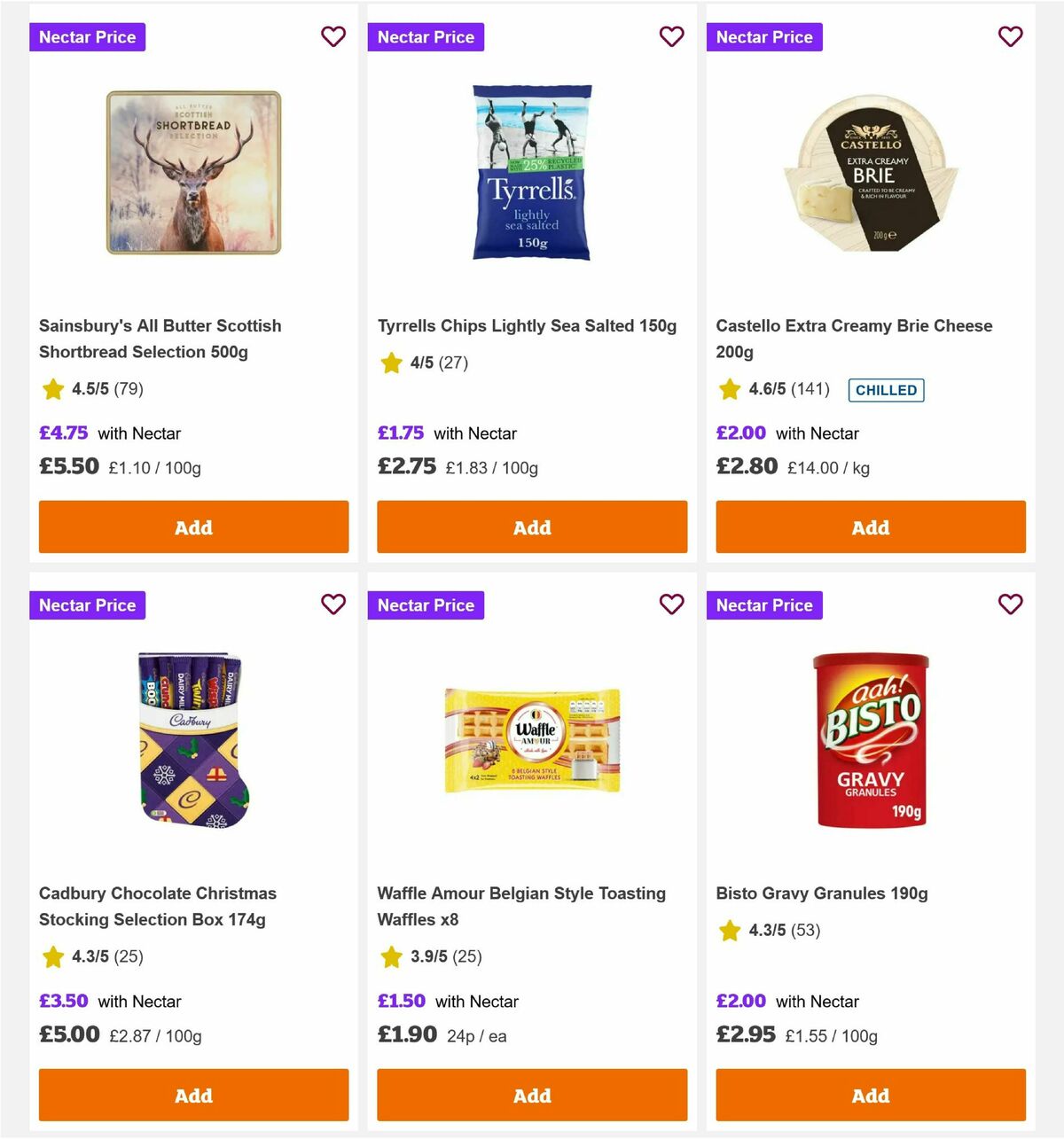The height and width of the screenshot is (1139, 1064).
Task: Click the purple Nectar Price label on Cadbury
Action: pyautogui.click(x=87, y=605)
